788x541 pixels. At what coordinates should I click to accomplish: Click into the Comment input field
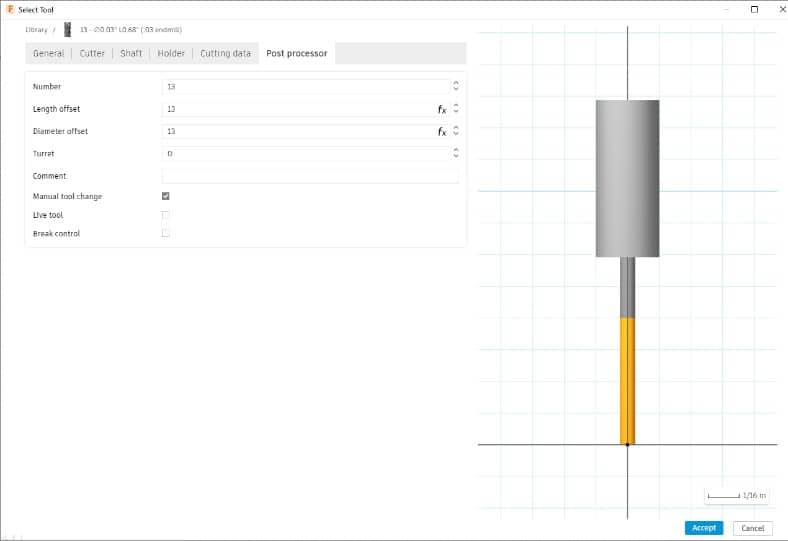[310, 176]
